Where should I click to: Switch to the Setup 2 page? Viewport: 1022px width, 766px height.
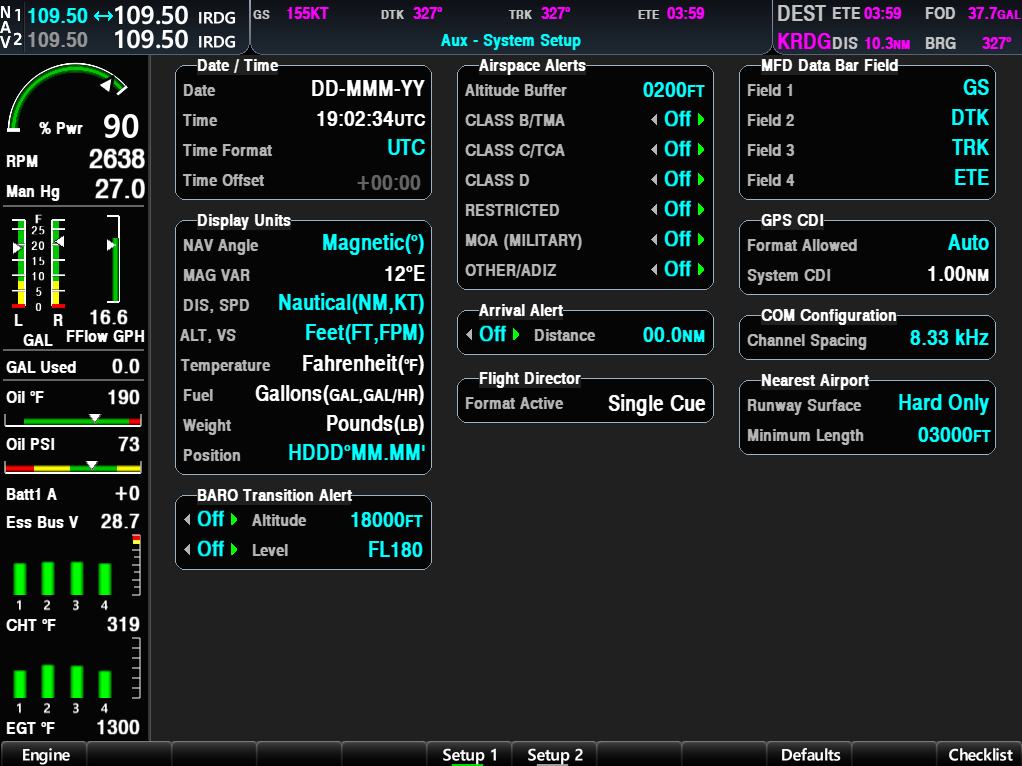tap(553, 755)
